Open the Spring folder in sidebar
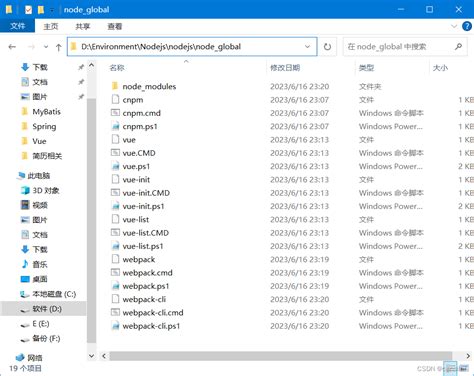 click(x=44, y=126)
